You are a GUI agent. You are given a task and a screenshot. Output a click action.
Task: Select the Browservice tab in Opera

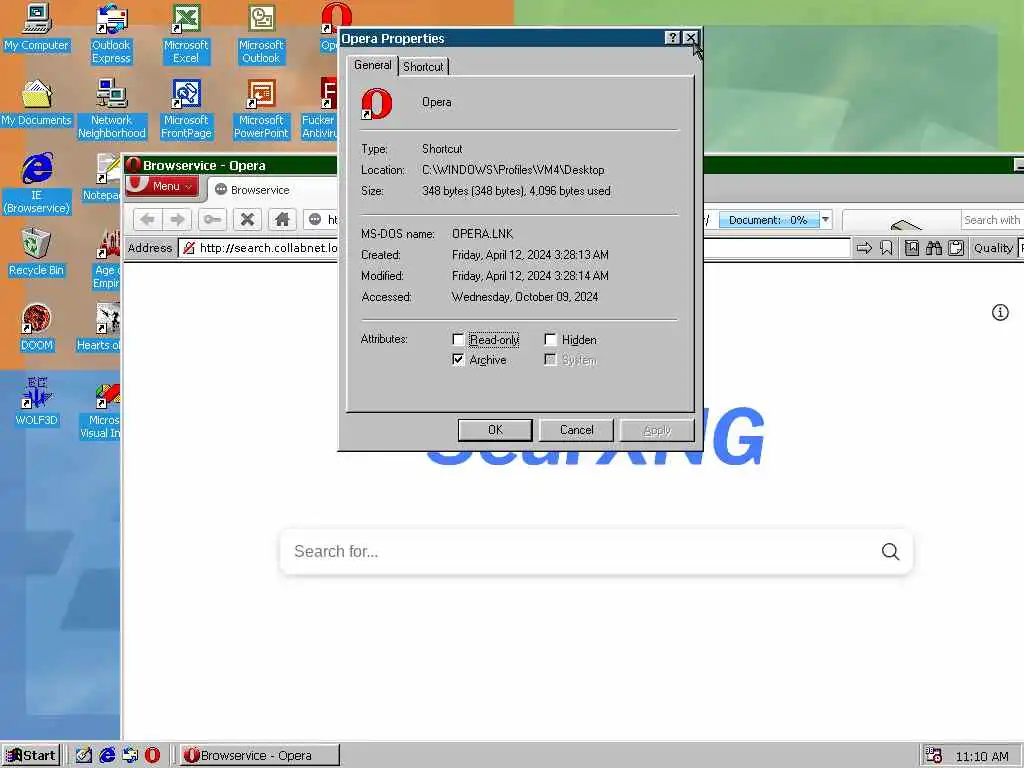[260, 190]
